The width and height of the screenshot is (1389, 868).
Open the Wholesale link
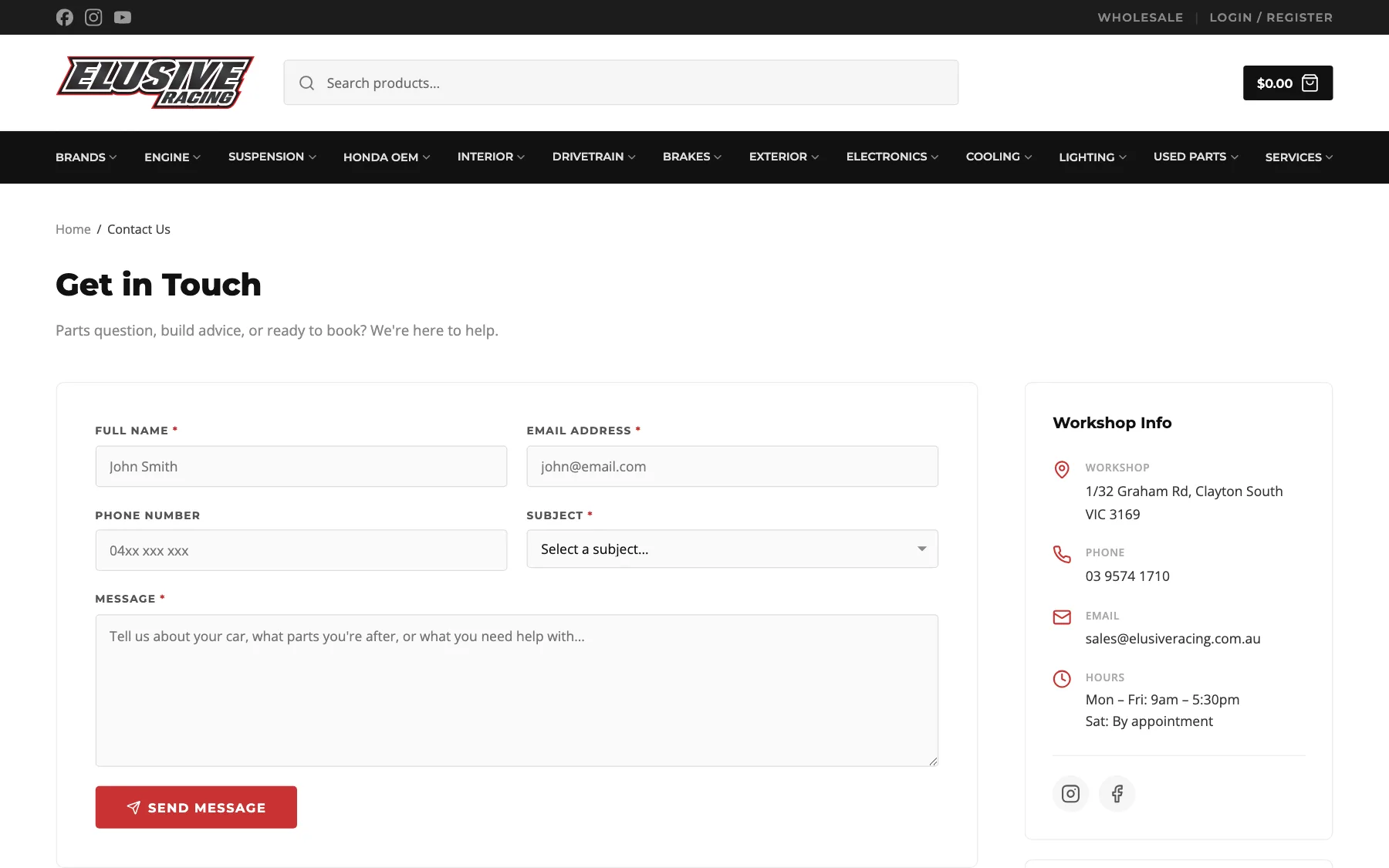[x=1140, y=17]
